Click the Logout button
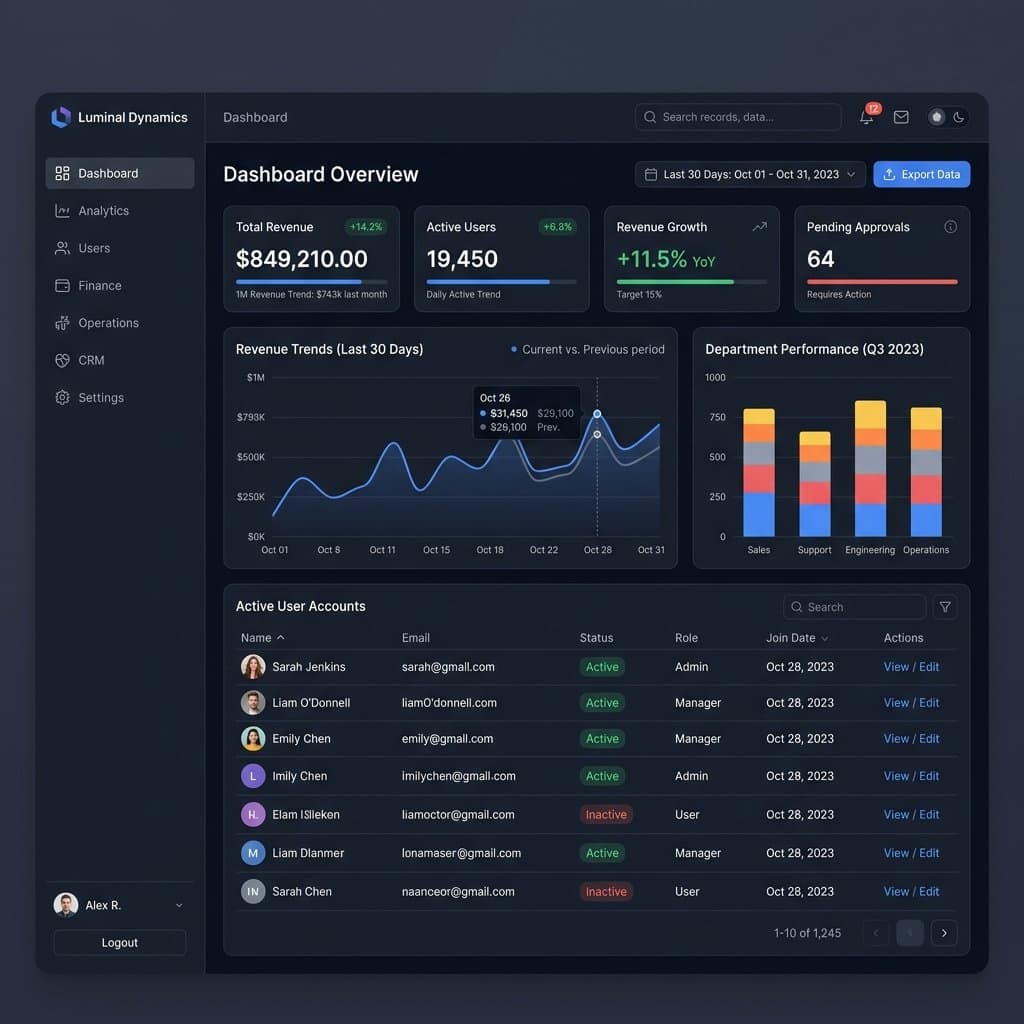 tap(120, 943)
